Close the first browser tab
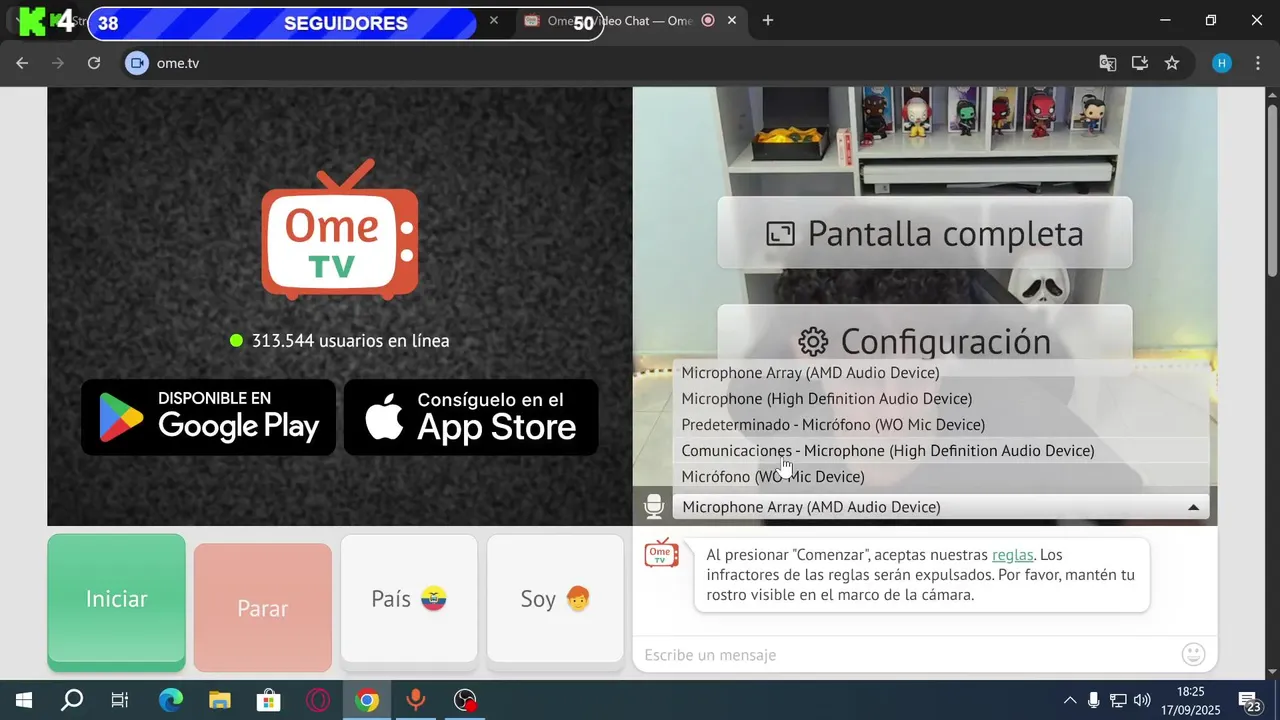Viewport: 1280px width, 720px height. point(494,20)
